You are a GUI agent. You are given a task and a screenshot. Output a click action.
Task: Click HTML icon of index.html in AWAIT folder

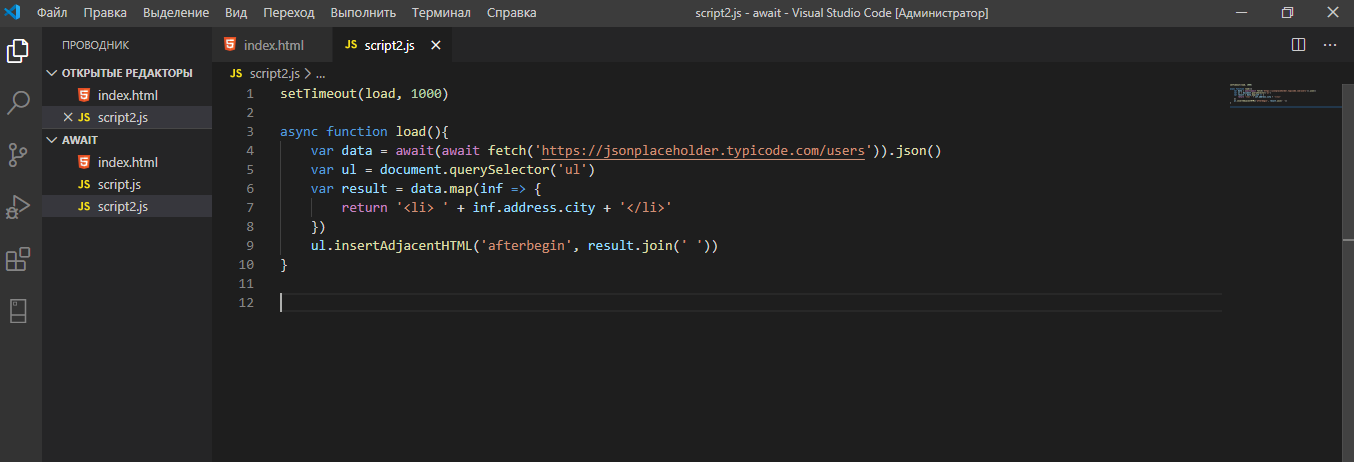[x=84, y=162]
